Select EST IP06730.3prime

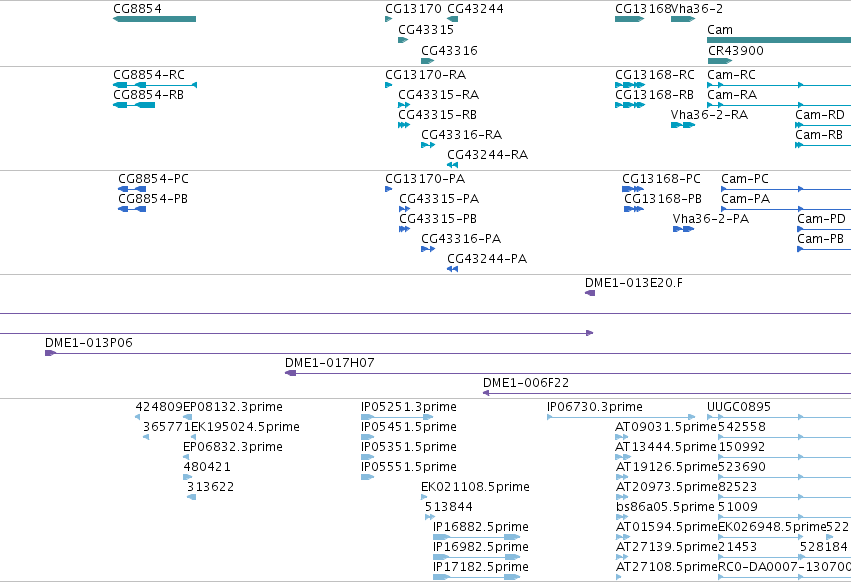595,407
